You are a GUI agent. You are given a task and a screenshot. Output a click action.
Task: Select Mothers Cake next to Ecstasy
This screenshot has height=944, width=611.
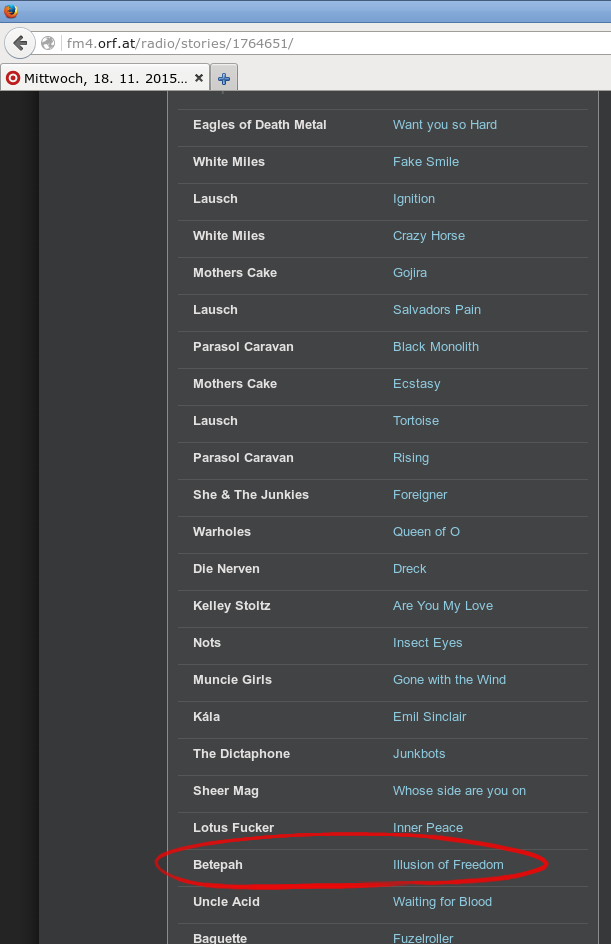(x=235, y=384)
